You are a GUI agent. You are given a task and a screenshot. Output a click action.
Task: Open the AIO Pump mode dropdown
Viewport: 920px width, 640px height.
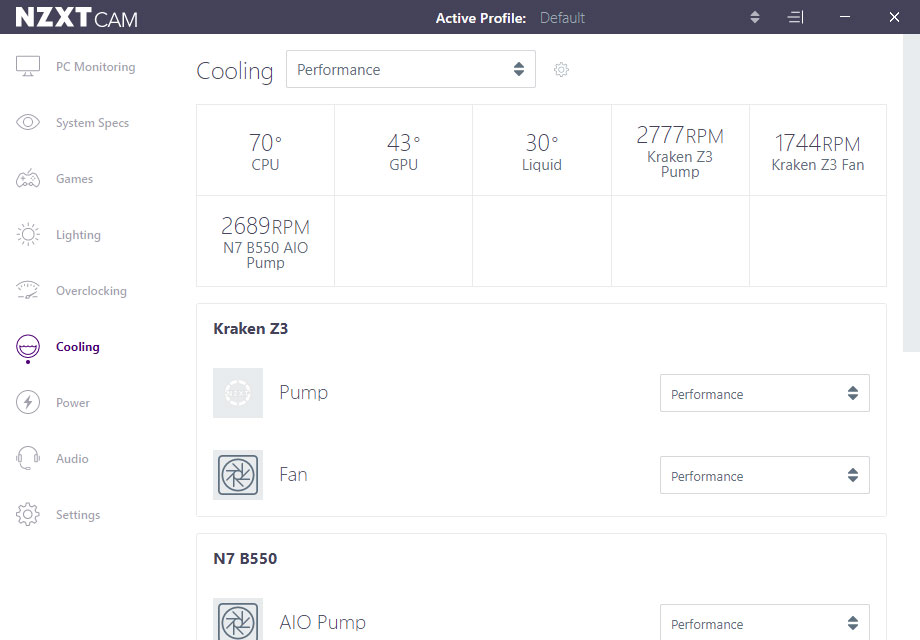click(765, 622)
